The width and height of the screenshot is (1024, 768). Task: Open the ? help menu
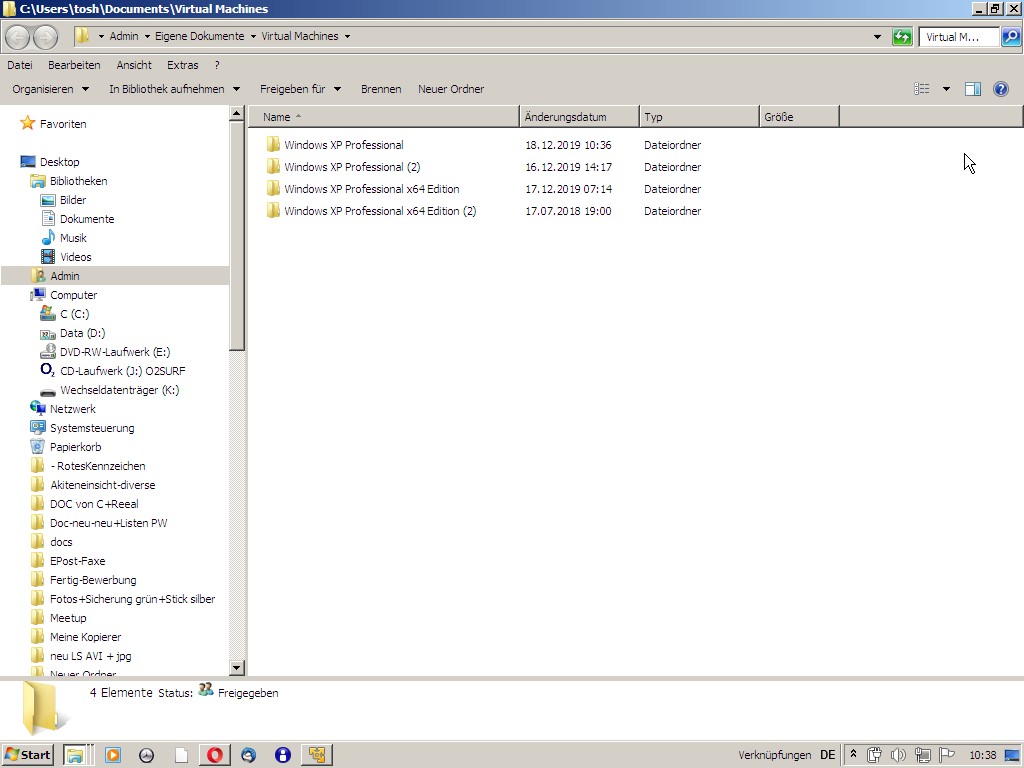coord(217,65)
